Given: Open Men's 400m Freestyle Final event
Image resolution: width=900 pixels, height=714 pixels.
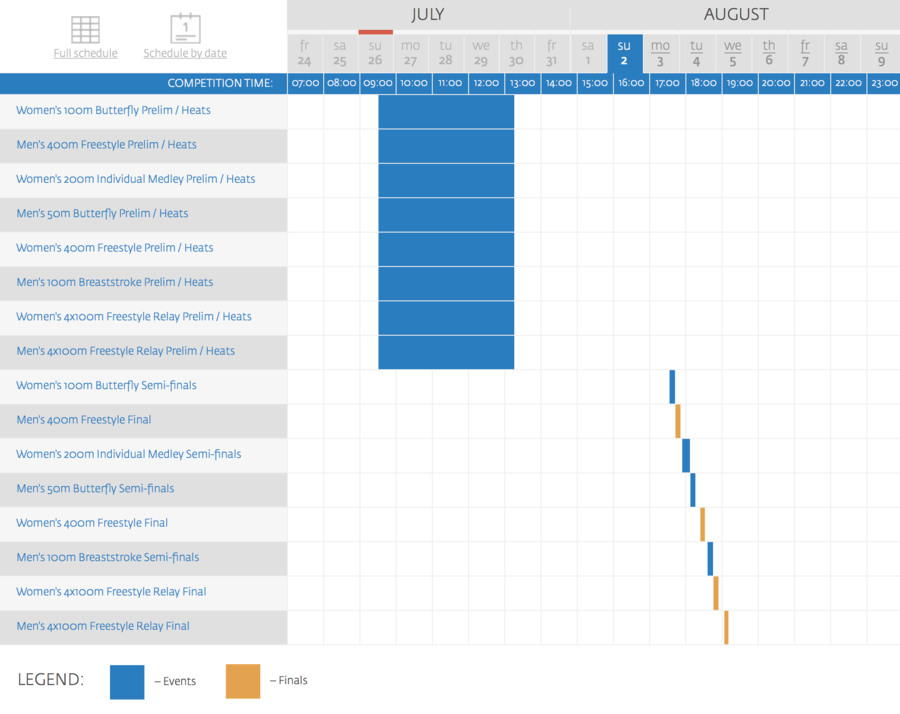Looking at the screenshot, I should pyautogui.click(x=84, y=420).
